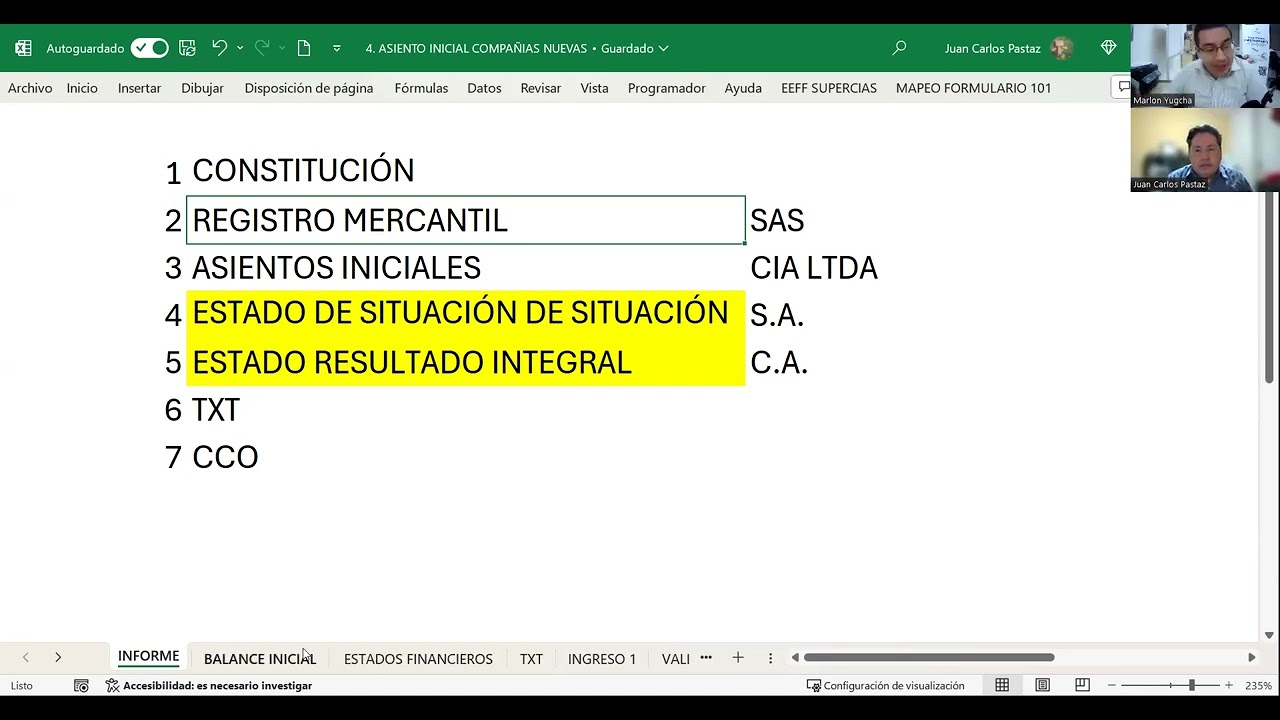Image resolution: width=1280 pixels, height=720 pixels.
Task: Show more sheet tabs ellipsis
Action: tap(706, 658)
